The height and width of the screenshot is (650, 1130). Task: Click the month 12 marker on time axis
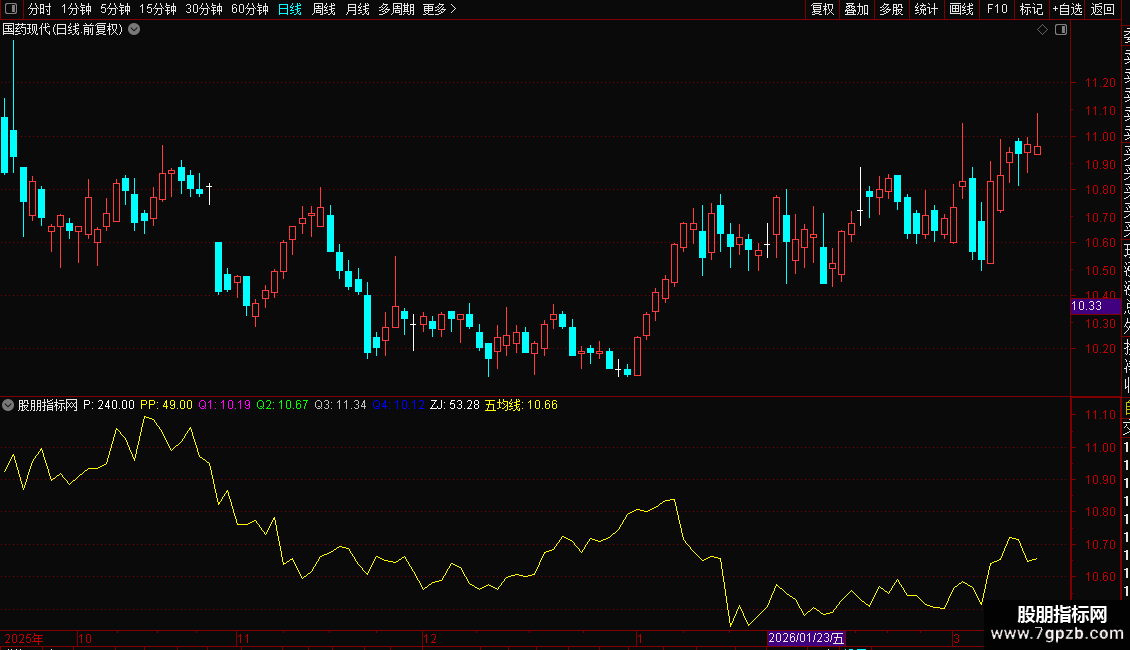click(x=430, y=638)
